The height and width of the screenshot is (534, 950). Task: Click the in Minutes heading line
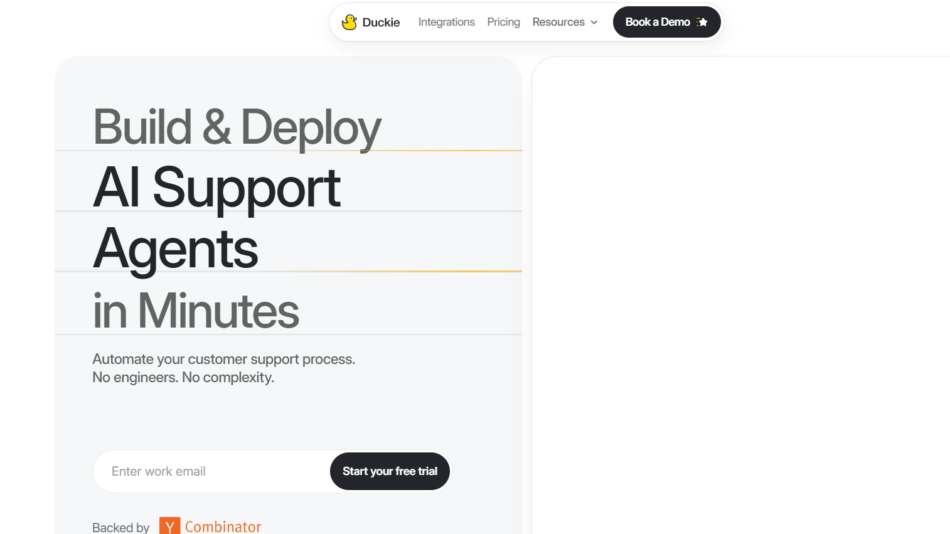196,310
